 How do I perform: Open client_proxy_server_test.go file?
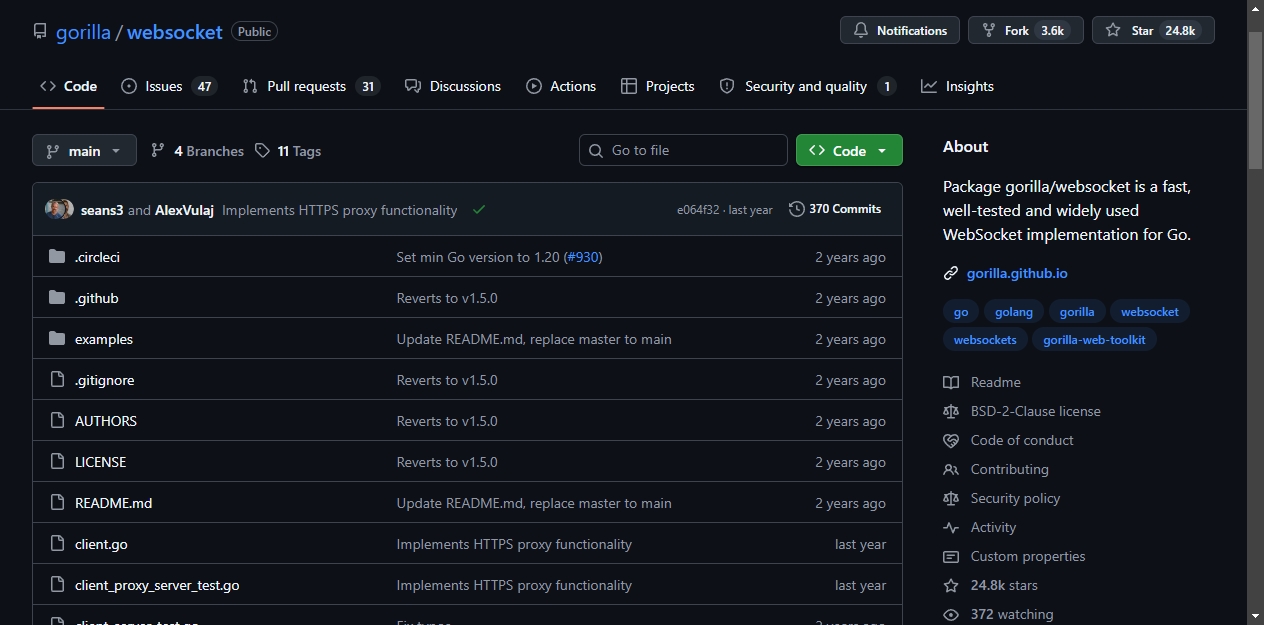point(157,585)
